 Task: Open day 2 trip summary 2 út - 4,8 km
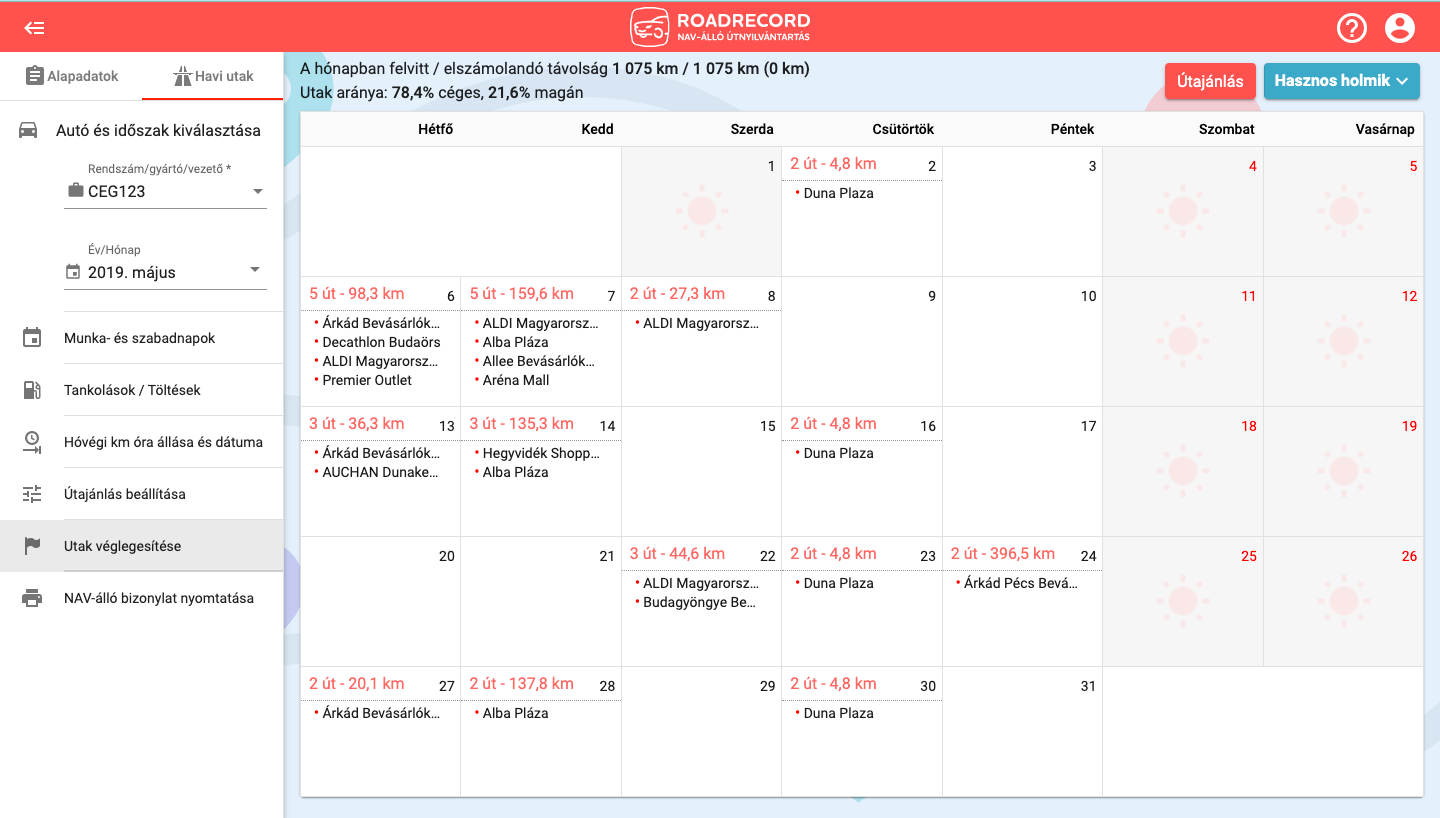point(833,164)
